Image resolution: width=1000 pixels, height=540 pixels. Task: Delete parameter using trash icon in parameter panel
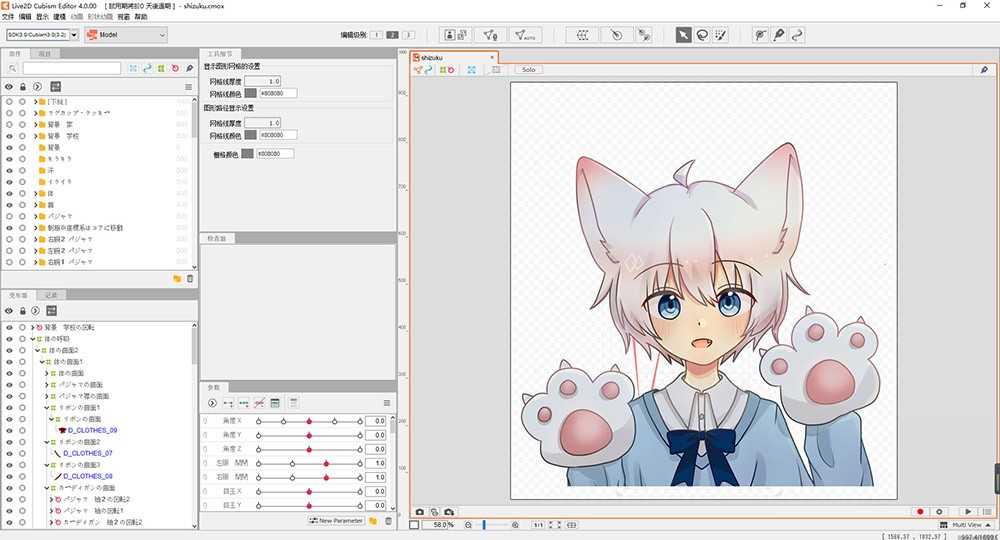[x=388, y=521]
